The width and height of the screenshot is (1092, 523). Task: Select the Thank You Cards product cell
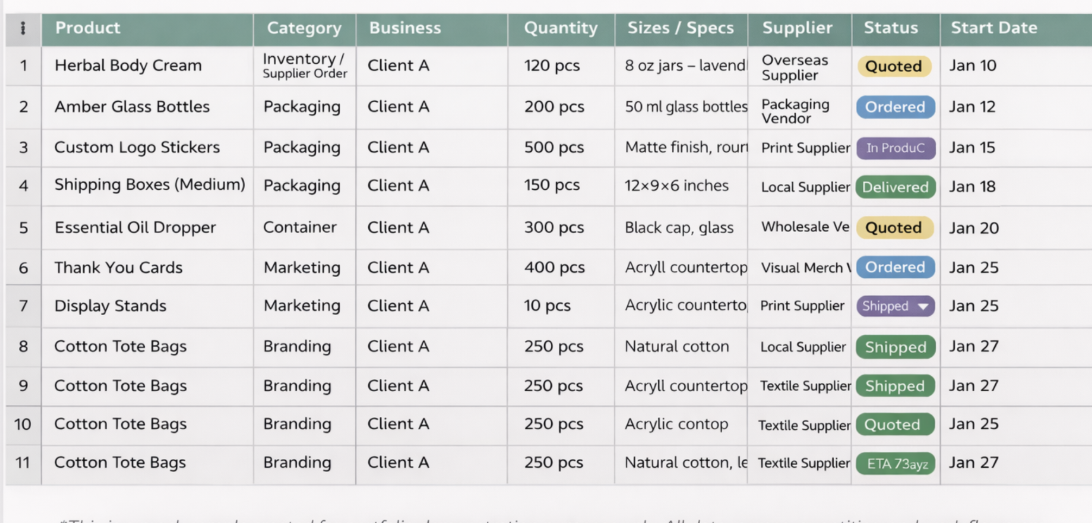pyautogui.click(x=118, y=268)
